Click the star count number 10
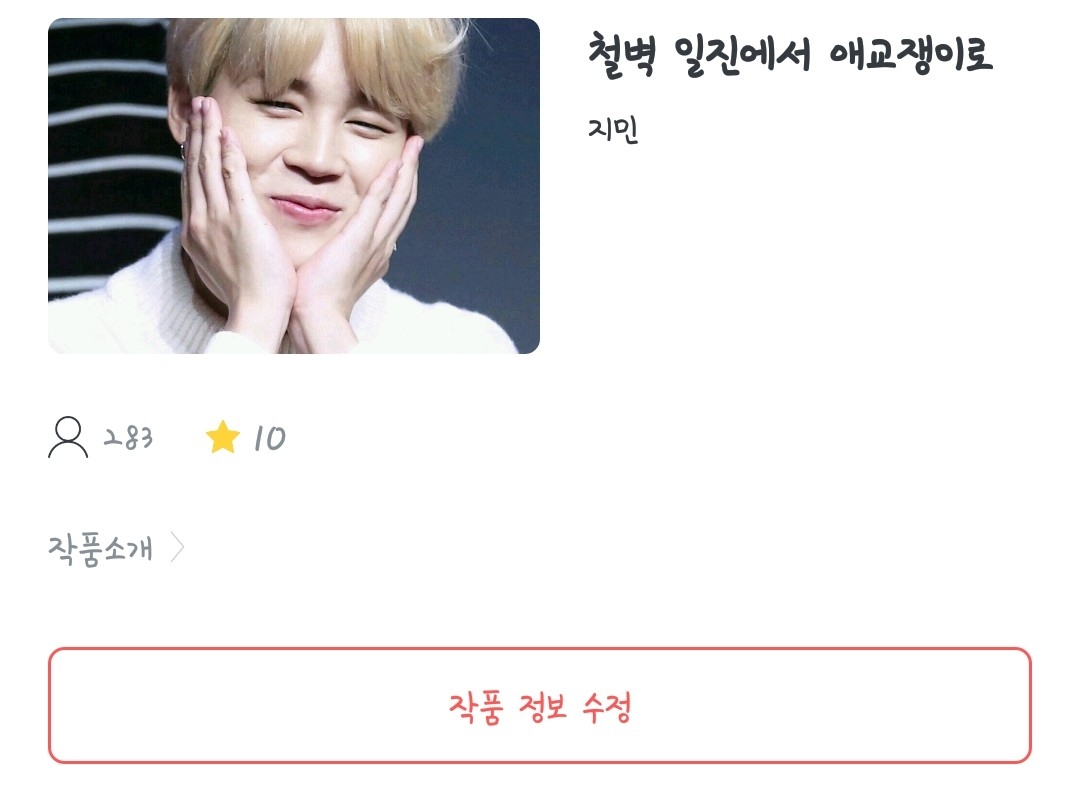Image resolution: width=1080 pixels, height=810 pixels. click(x=269, y=438)
